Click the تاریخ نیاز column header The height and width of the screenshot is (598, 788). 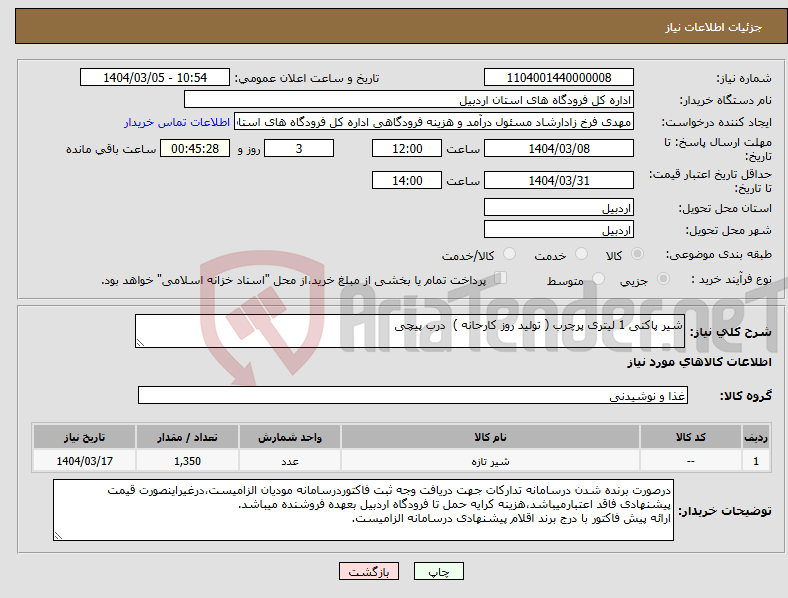coord(84,437)
